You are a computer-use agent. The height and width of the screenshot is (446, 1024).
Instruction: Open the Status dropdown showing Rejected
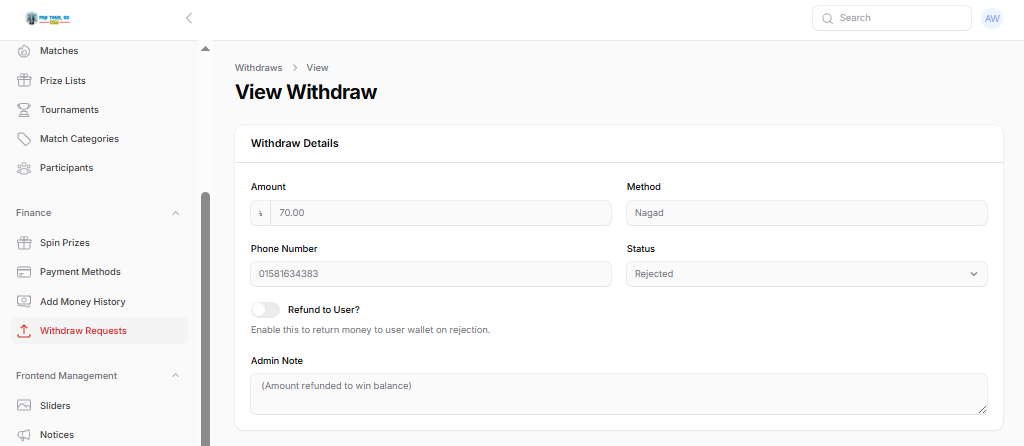(x=806, y=274)
